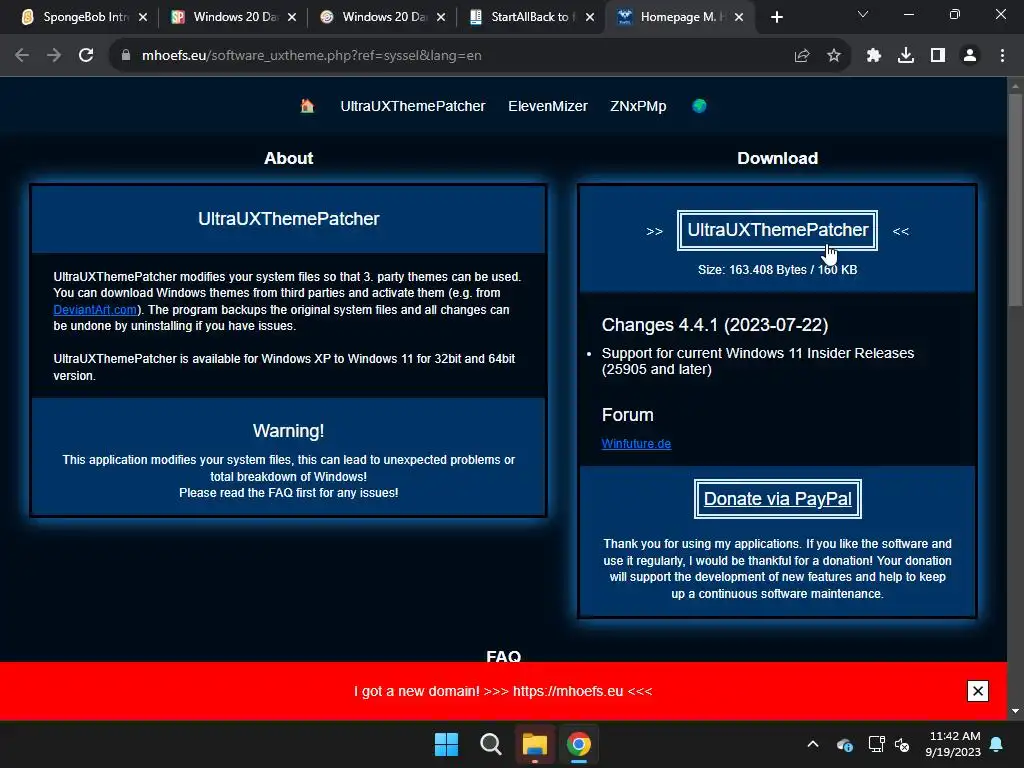Click the UltraUXThemePatcher download button
This screenshot has width=1024, height=768.
click(x=777, y=230)
